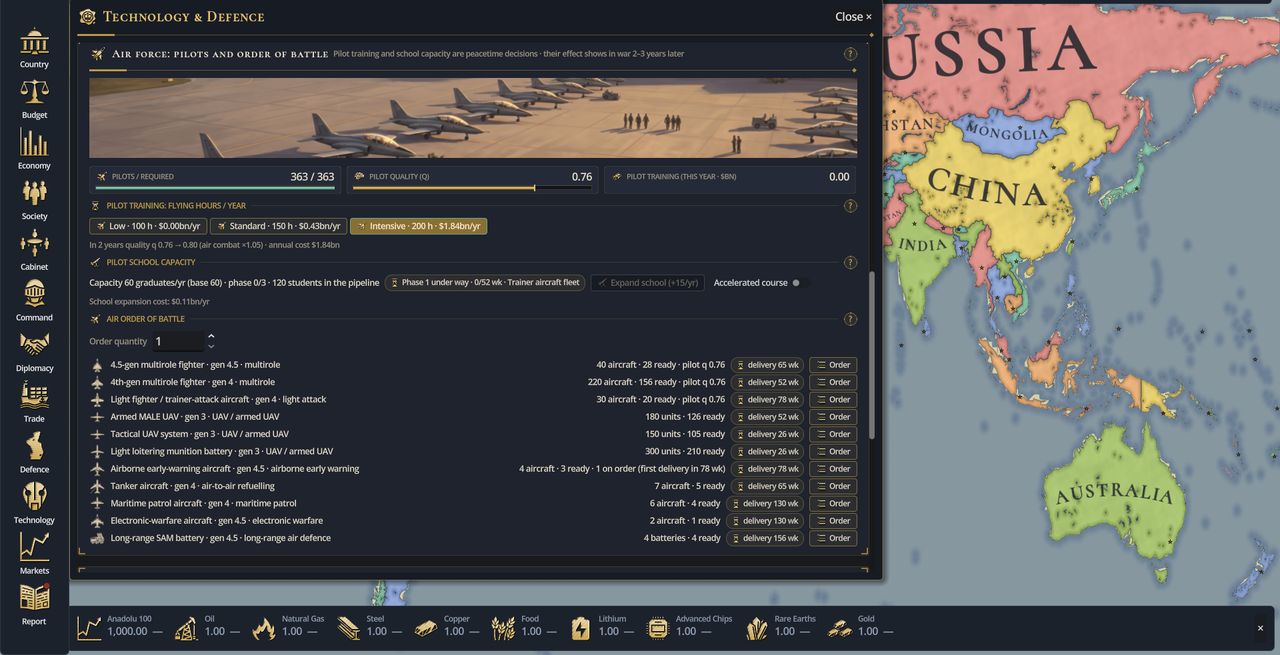Order a Tanker aircraft

pyautogui.click(x=833, y=486)
